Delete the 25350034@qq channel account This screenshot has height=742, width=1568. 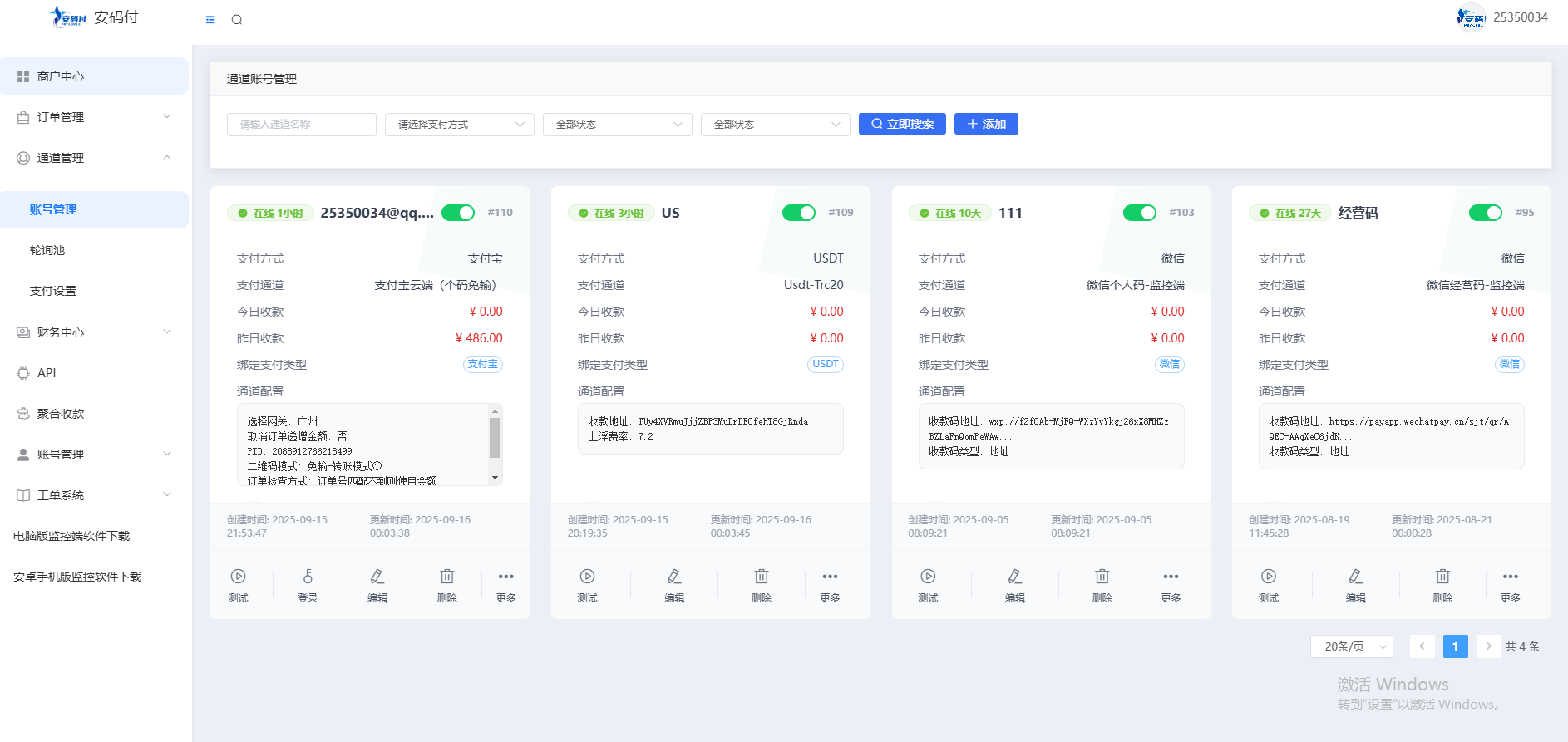[447, 586]
